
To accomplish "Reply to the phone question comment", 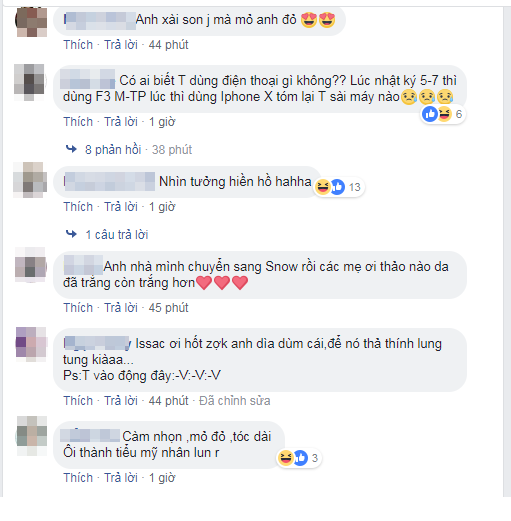I will click(121, 122).
